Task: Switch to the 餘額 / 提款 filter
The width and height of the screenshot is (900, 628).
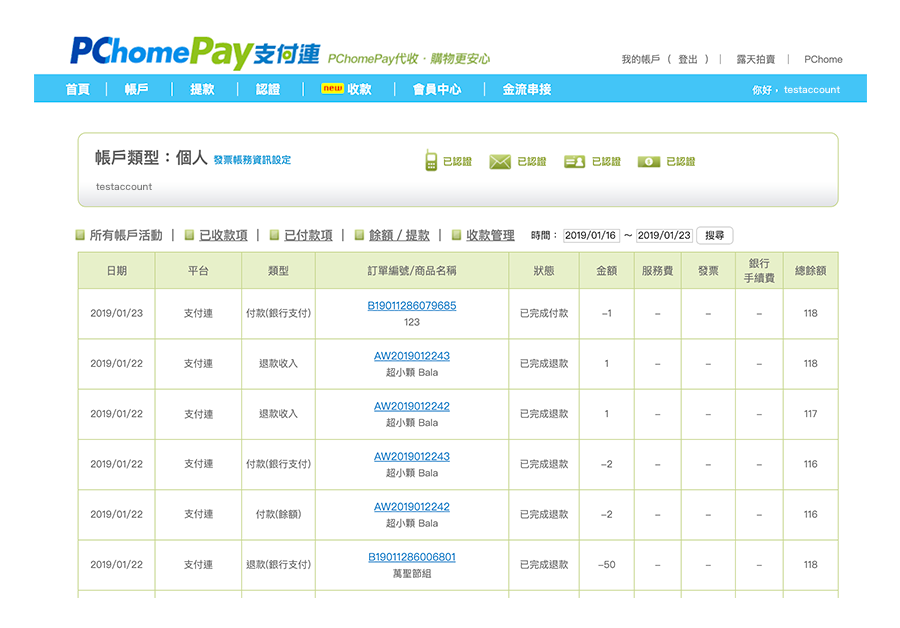Action: click(399, 236)
